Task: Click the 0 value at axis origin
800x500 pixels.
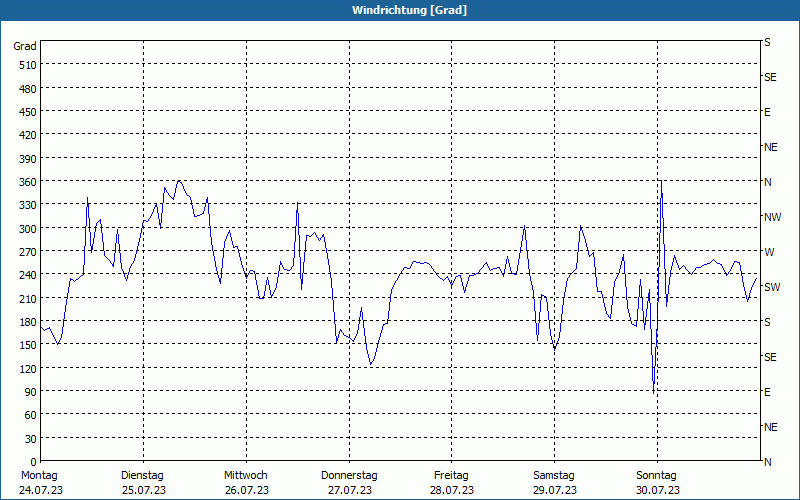Action: tap(34, 462)
